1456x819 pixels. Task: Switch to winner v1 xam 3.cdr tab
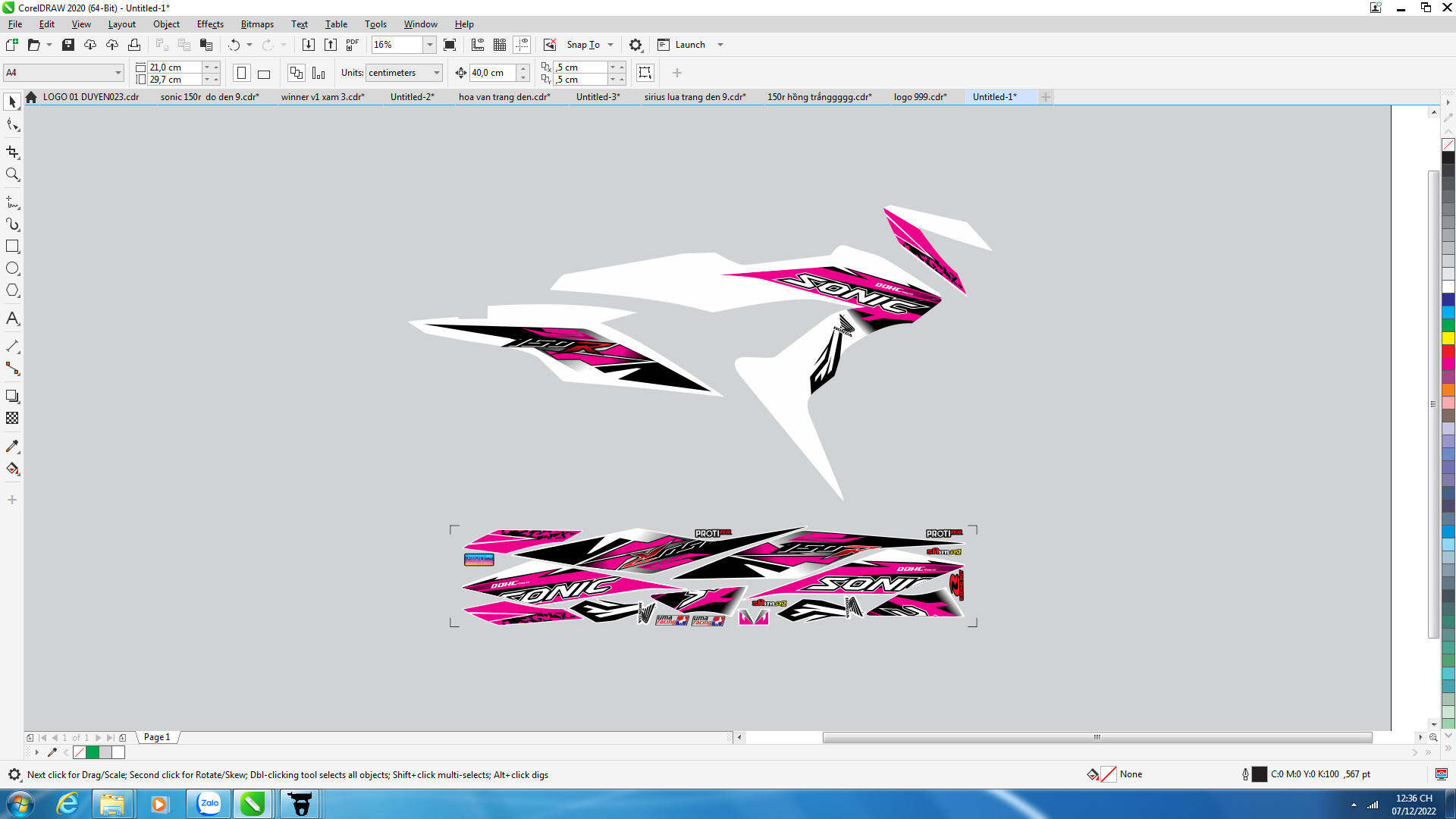point(322,97)
